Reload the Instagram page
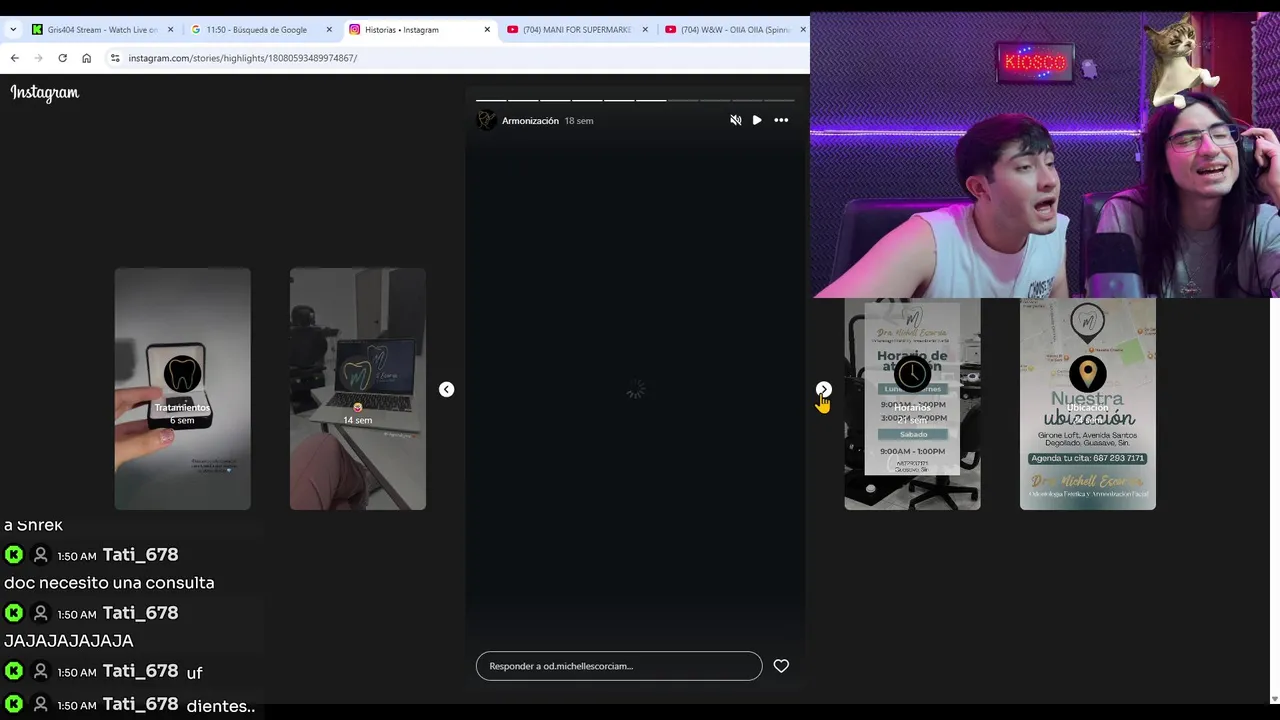The width and height of the screenshot is (1280, 720). pos(62,58)
